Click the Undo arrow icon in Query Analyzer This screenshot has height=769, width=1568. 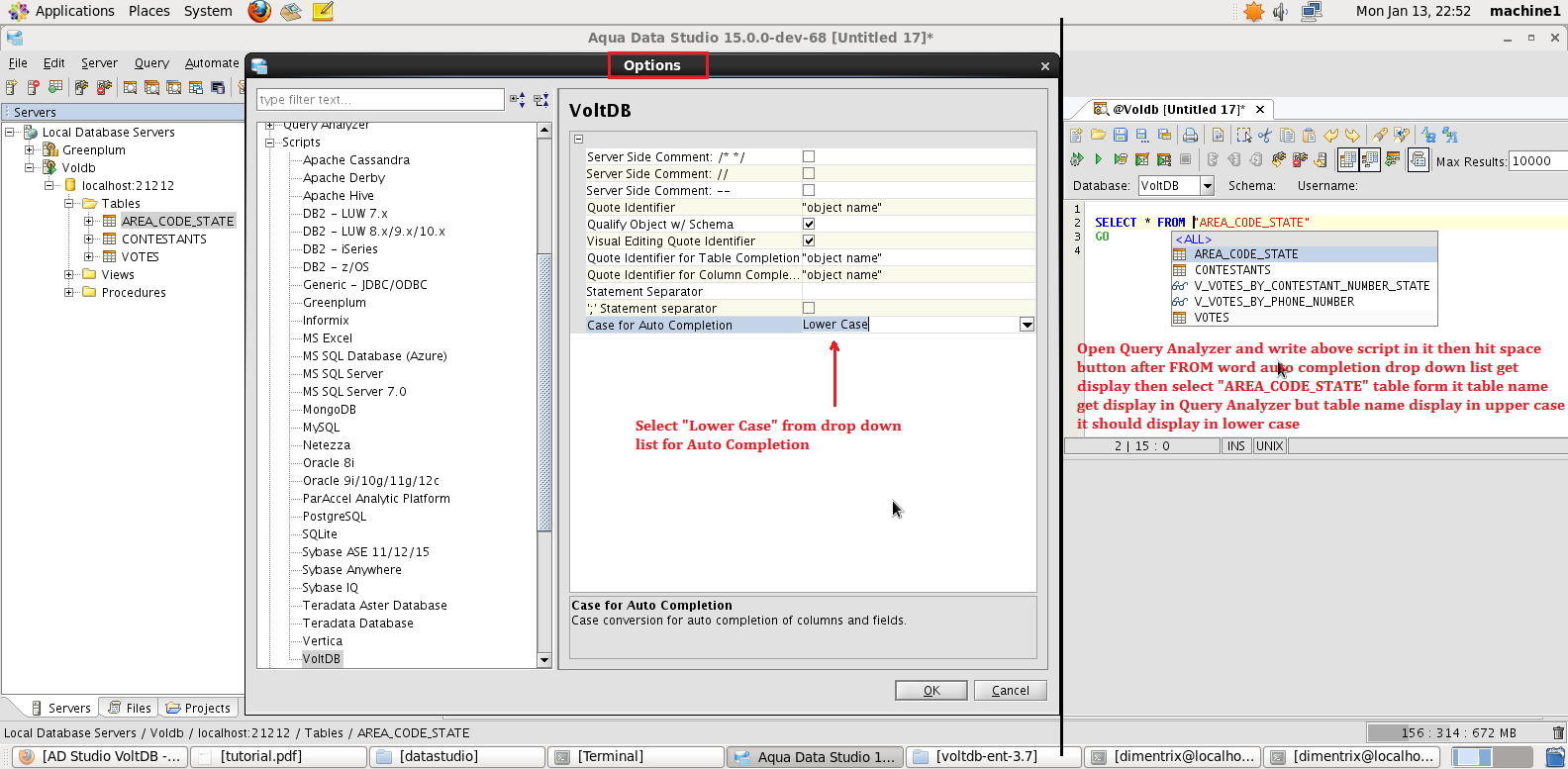pyautogui.click(x=1330, y=136)
